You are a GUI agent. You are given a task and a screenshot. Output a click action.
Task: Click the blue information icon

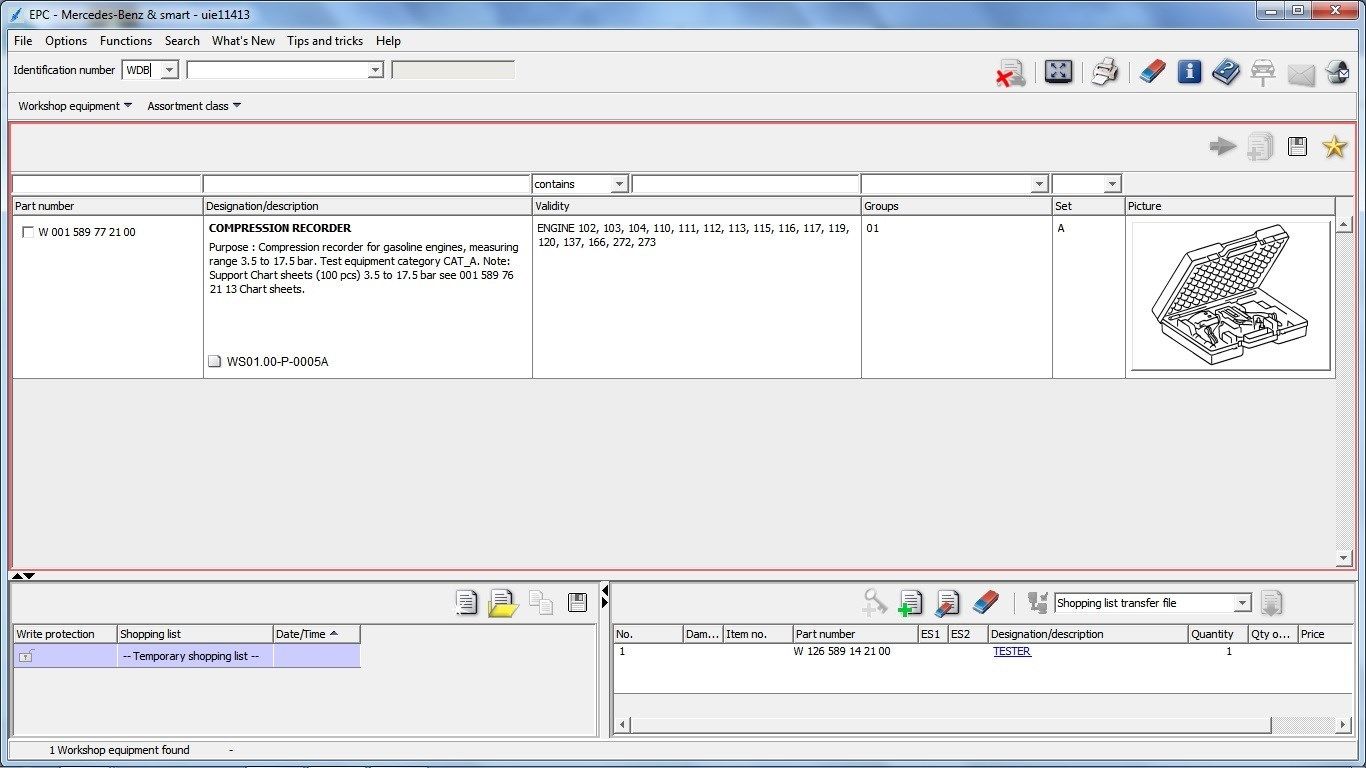(x=1189, y=72)
